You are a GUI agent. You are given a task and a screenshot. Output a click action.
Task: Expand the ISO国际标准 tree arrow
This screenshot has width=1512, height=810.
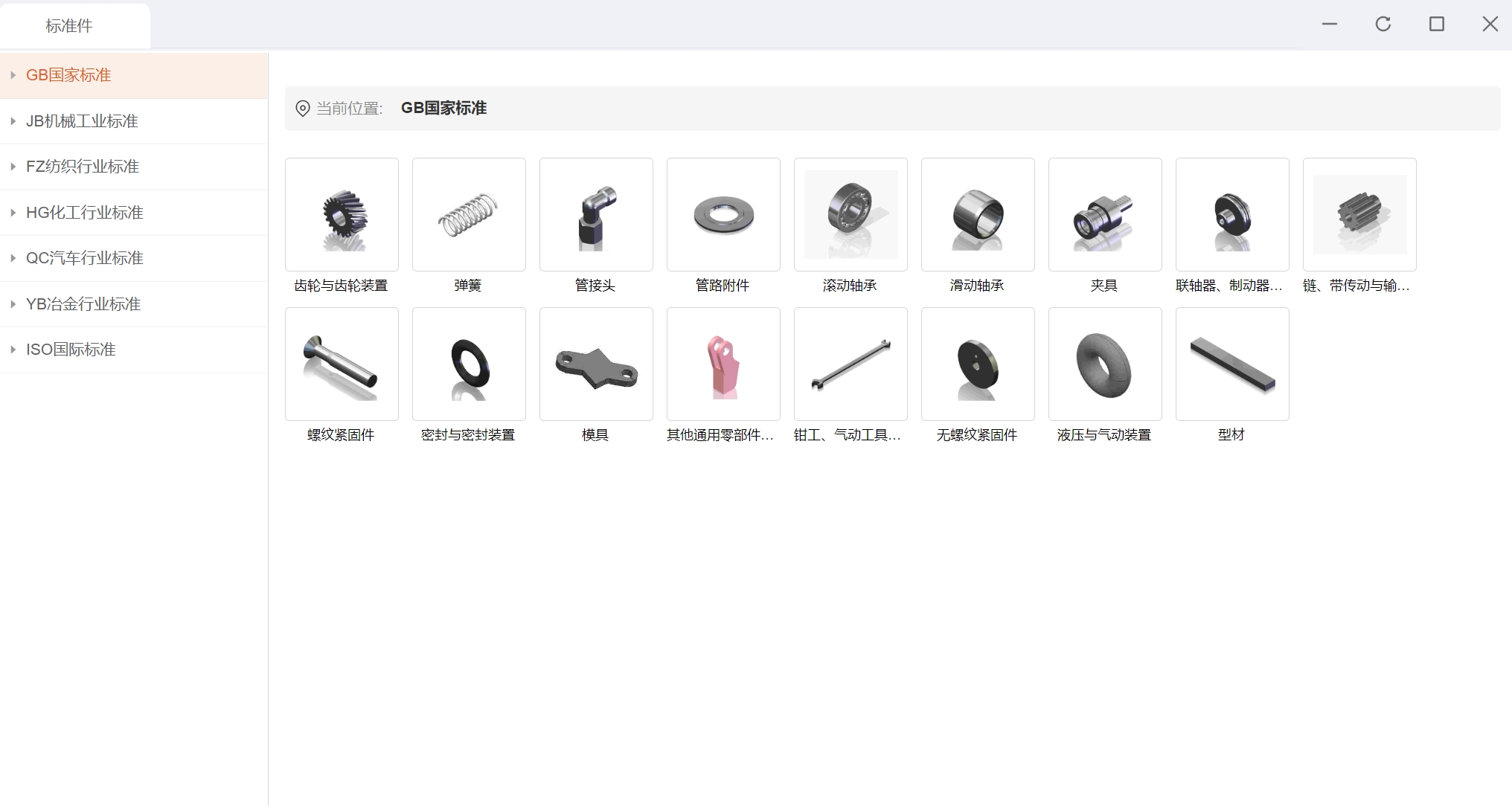point(13,350)
